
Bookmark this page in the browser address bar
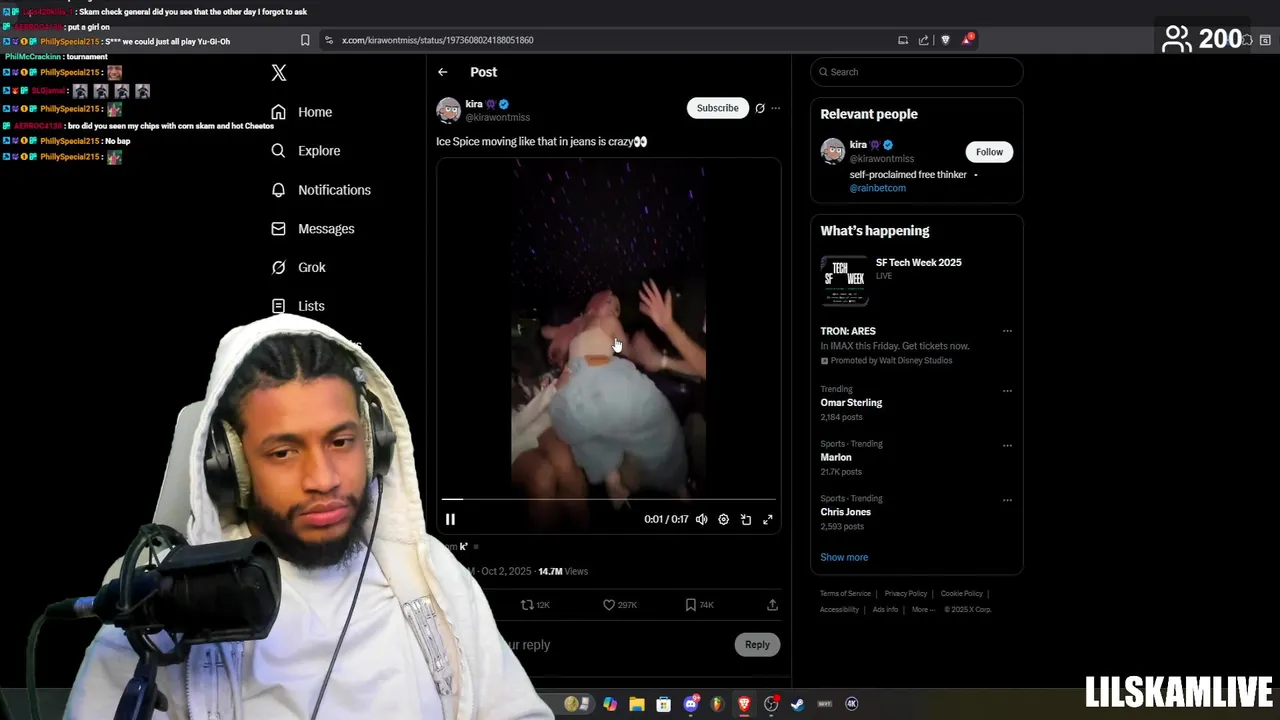pyautogui.click(x=305, y=40)
